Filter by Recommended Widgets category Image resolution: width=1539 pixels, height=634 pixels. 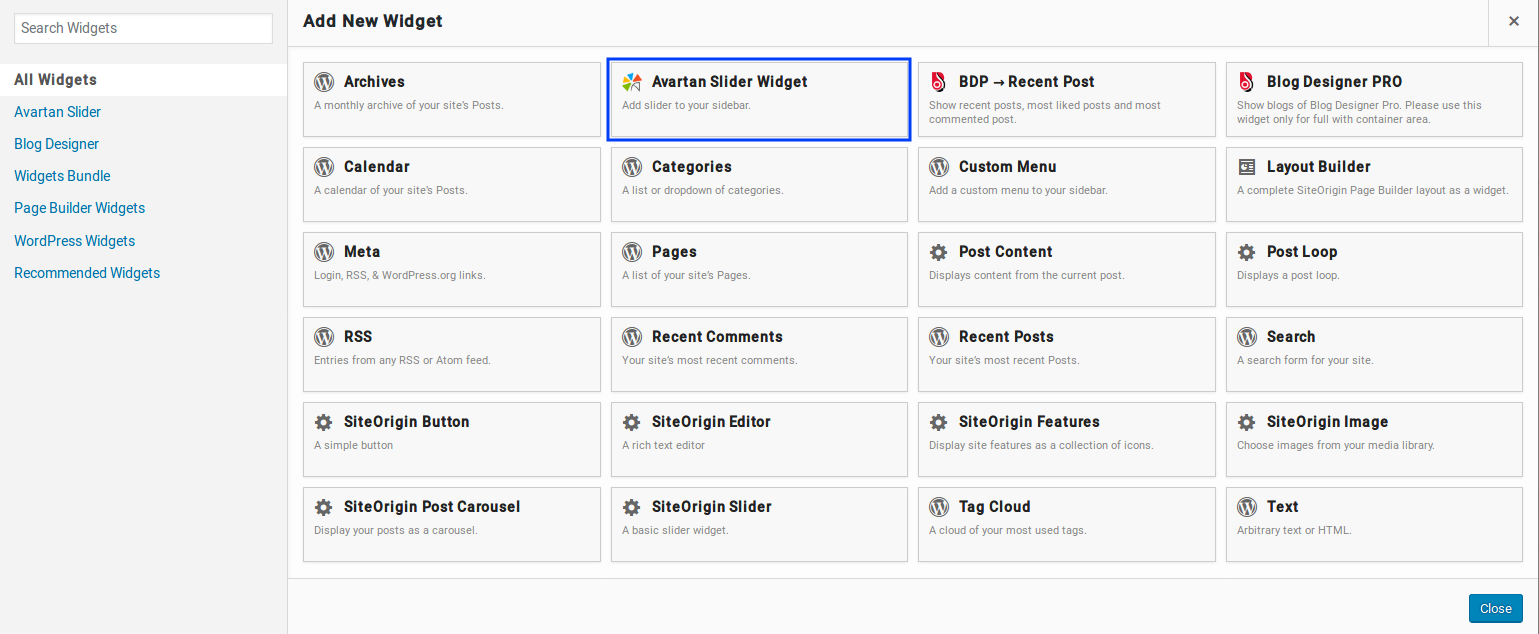click(87, 273)
